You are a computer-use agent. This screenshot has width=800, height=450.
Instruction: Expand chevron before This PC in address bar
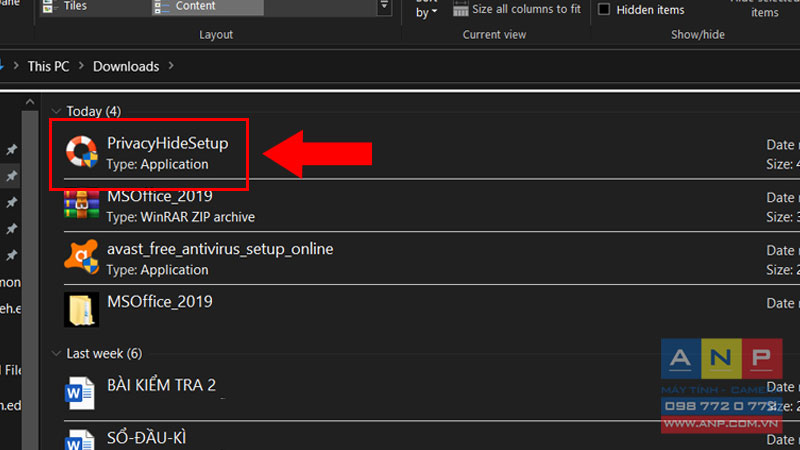(16, 66)
